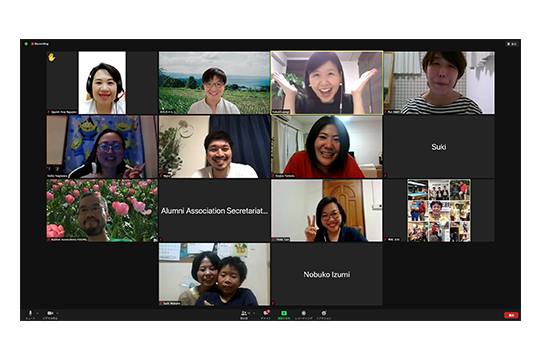Select the Suki participant tile
This screenshot has height=360, width=540.
point(439,147)
